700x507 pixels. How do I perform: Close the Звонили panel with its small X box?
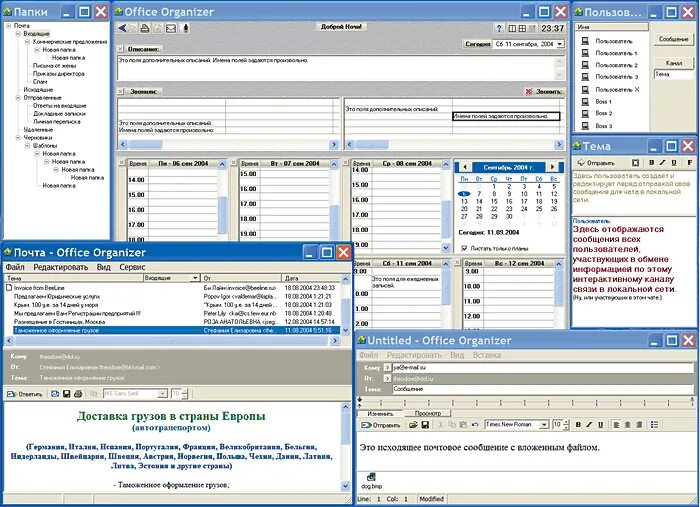click(x=121, y=91)
